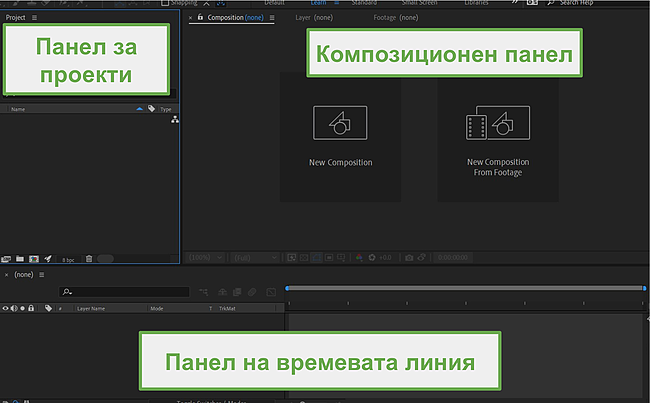The image size is (650, 403).
Task: Click the T column header in timeline
Action: (x=210, y=308)
